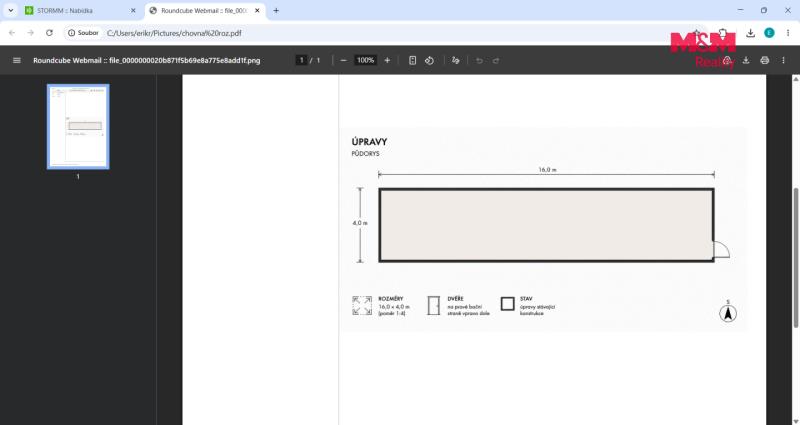800x425 pixels.
Task: Zoom in with the plus icon
Action: click(387, 60)
